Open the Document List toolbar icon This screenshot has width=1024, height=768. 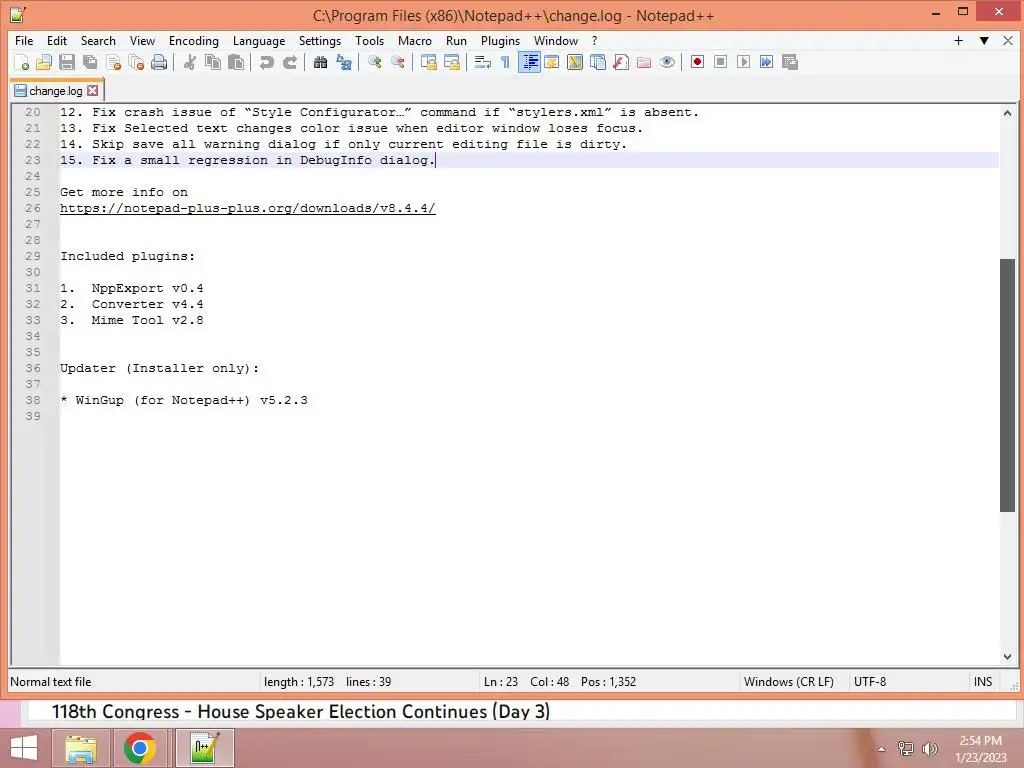tap(598, 62)
